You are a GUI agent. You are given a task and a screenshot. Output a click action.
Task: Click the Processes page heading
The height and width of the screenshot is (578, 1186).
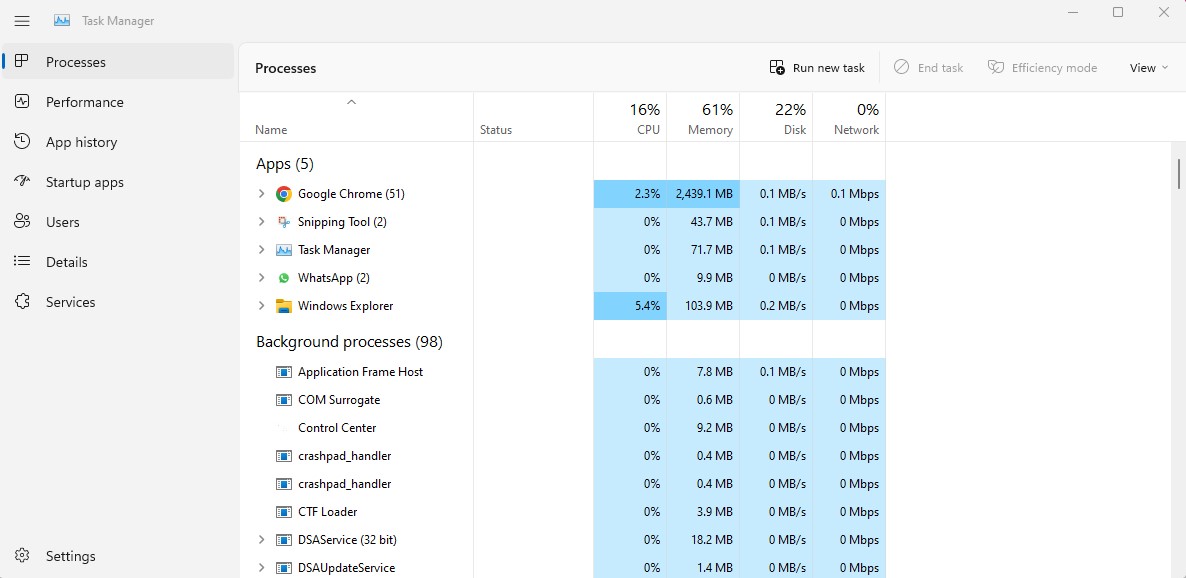point(286,68)
